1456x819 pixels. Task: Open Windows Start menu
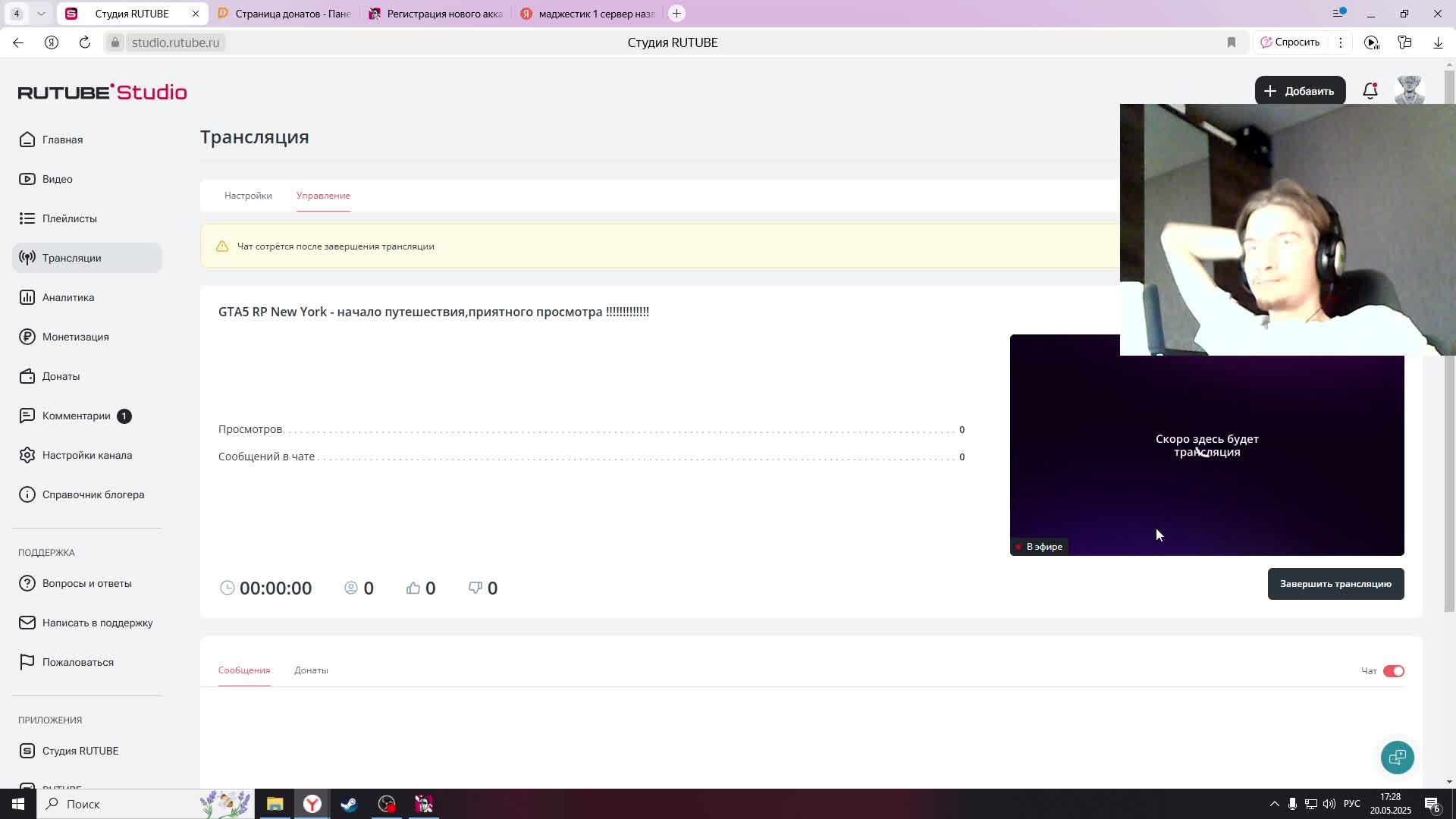[18, 804]
